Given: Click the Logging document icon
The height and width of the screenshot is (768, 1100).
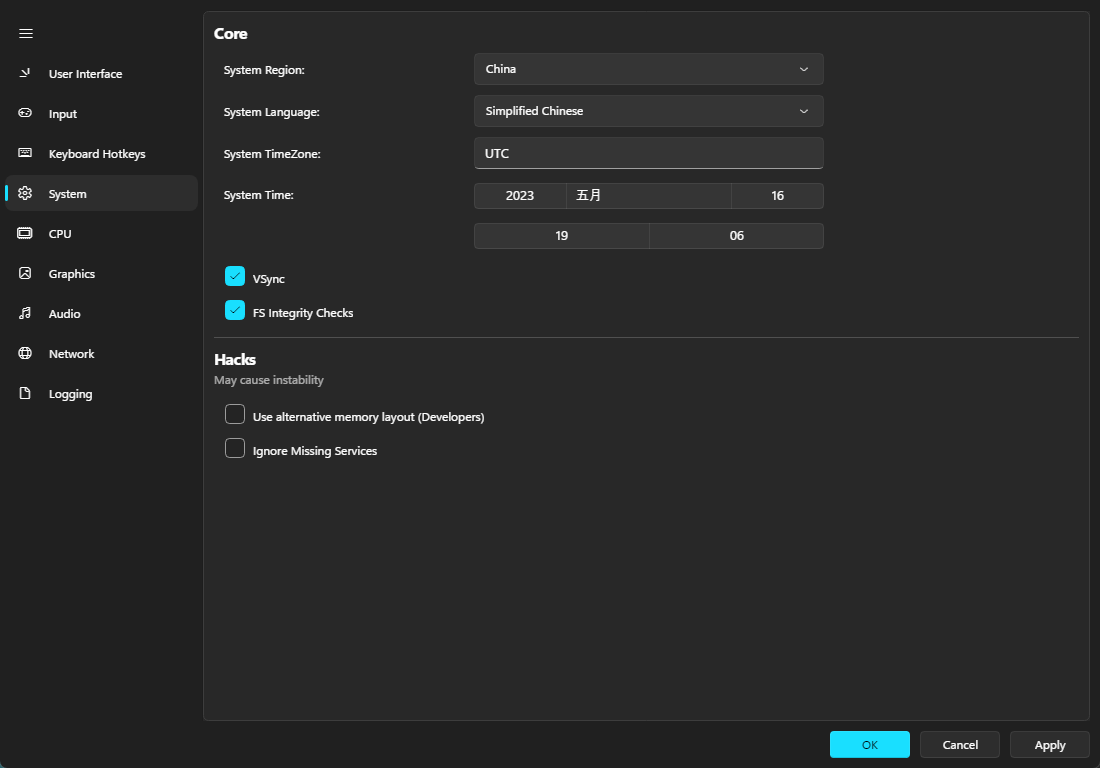Looking at the screenshot, I should [25, 393].
